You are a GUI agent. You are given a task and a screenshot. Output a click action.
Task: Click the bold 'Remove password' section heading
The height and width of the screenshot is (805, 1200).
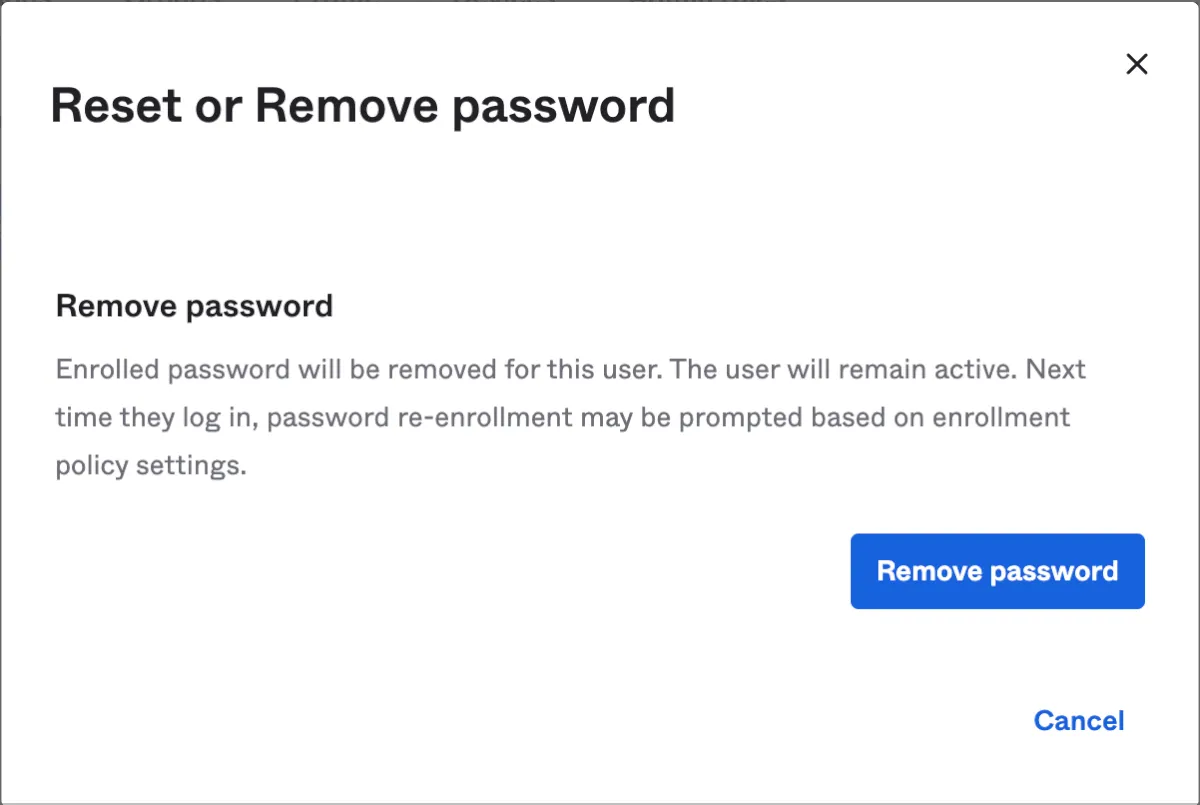tap(194, 305)
